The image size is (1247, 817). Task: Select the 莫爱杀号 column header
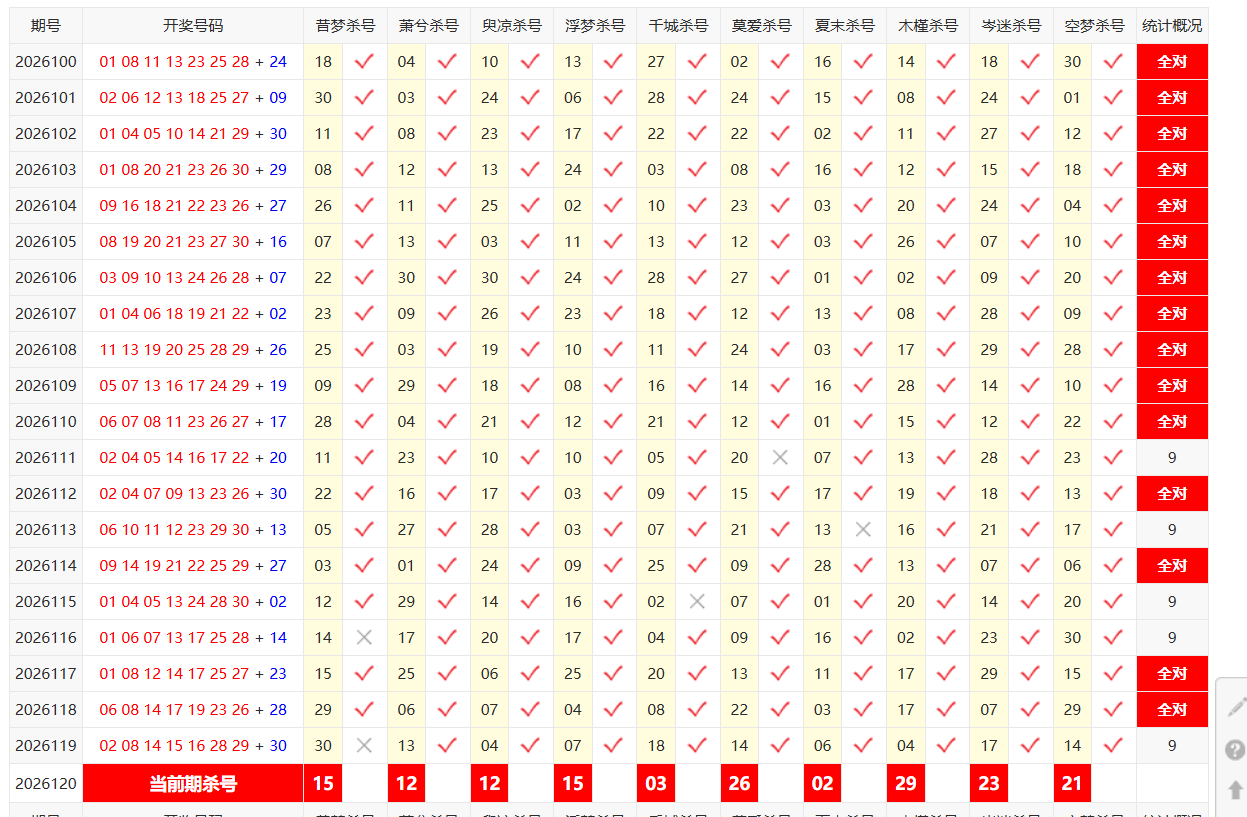(761, 26)
